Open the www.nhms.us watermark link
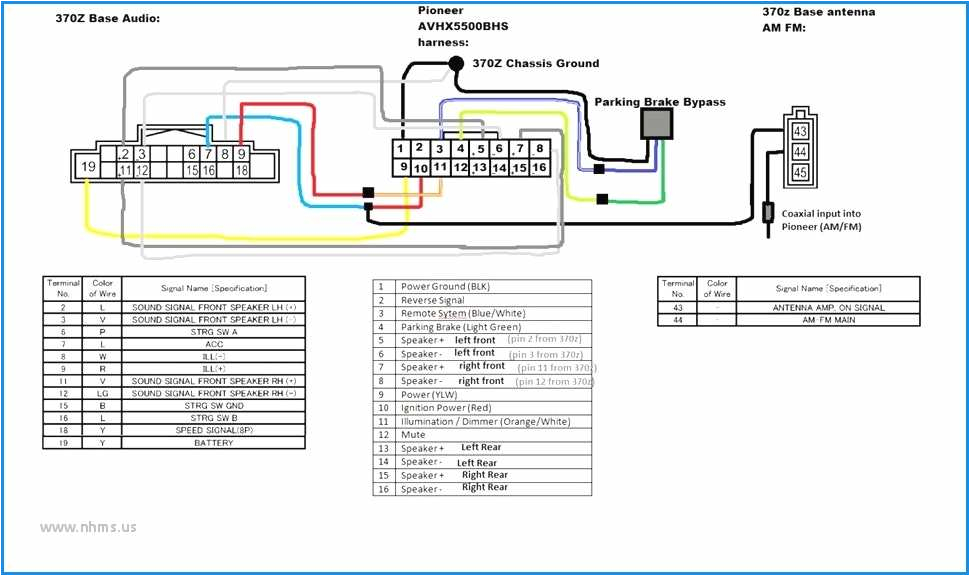Screen dimensions: 970x576 [88, 526]
